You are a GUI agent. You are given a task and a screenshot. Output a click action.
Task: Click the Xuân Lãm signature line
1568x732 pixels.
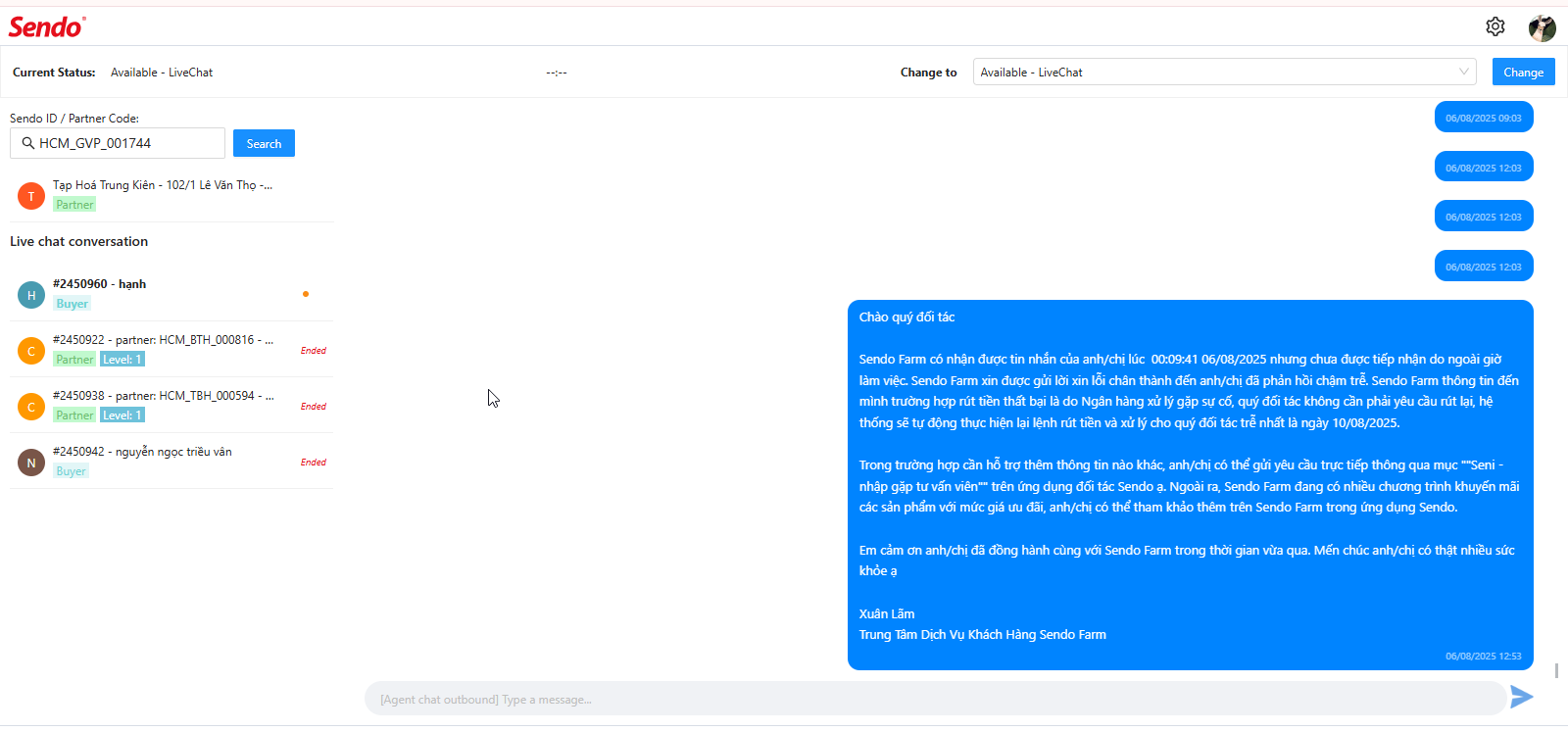pos(887,614)
